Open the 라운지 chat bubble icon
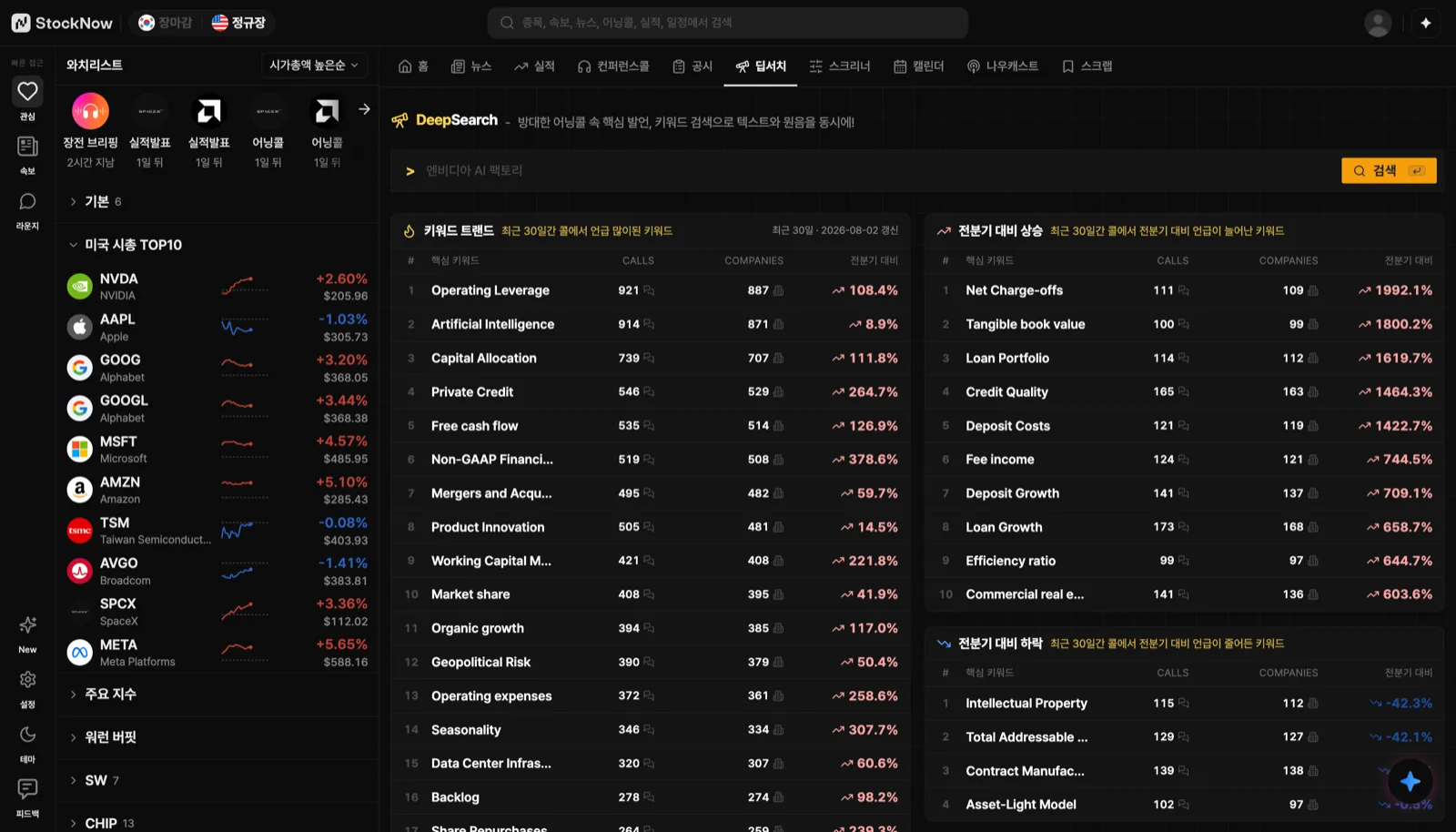The width and height of the screenshot is (1456, 832). 27,201
